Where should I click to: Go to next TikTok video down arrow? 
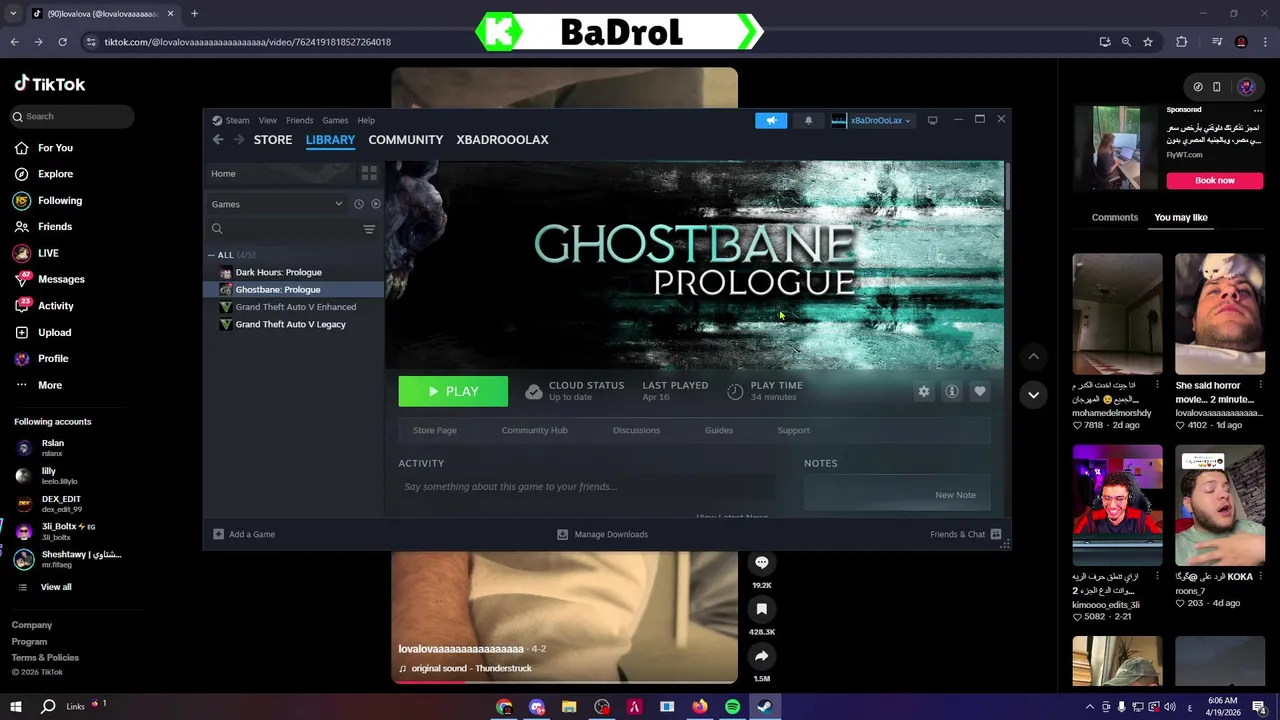coord(1033,395)
